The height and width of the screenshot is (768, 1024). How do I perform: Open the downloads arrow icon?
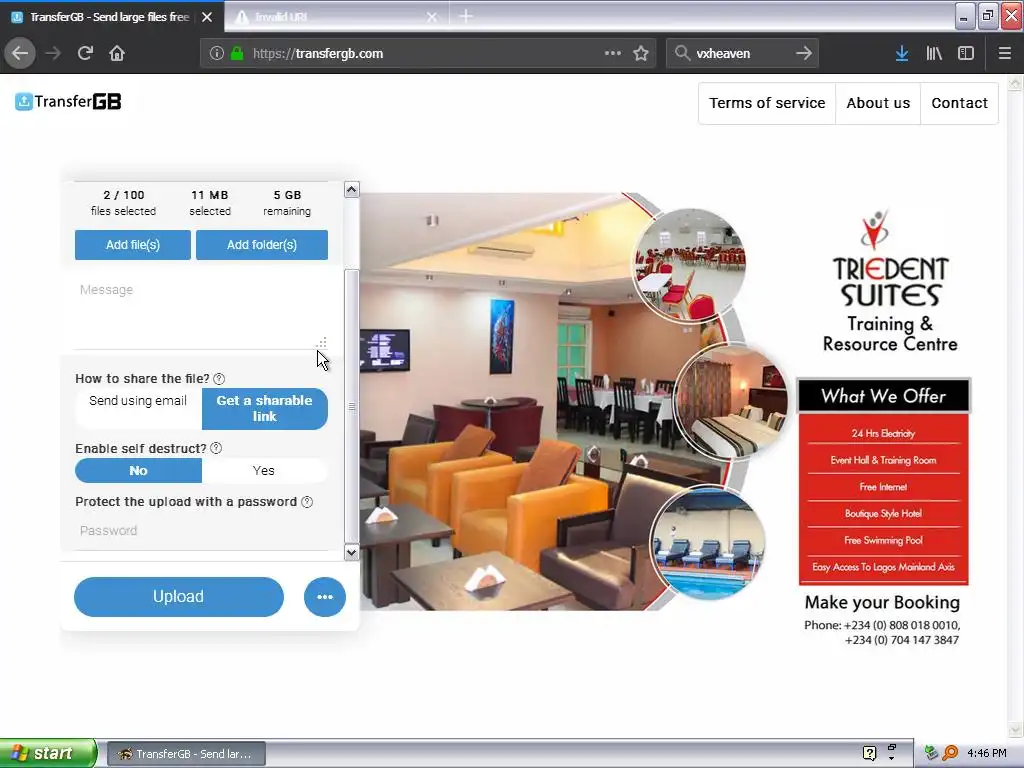902,53
